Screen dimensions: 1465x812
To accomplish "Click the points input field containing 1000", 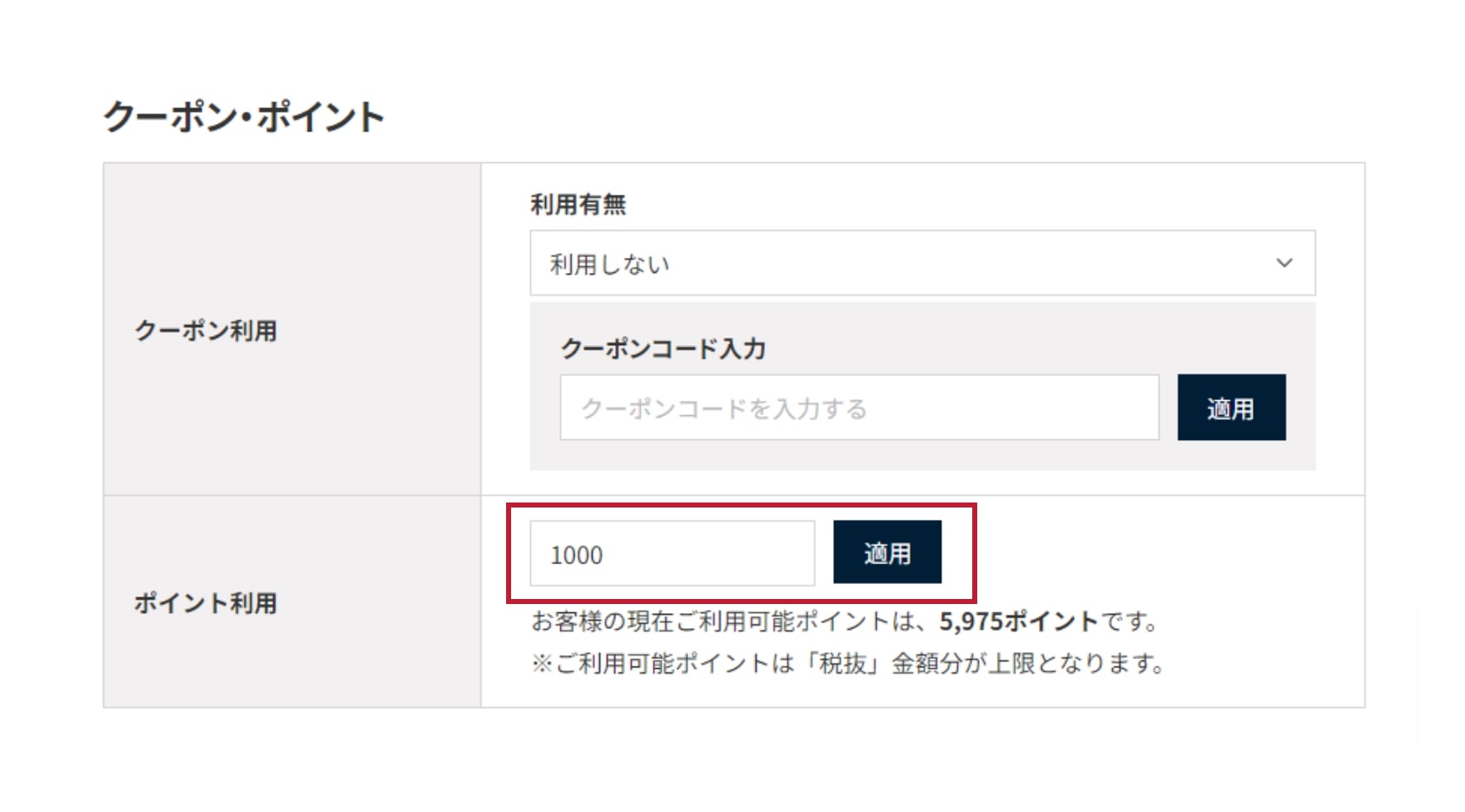I will [673, 553].
